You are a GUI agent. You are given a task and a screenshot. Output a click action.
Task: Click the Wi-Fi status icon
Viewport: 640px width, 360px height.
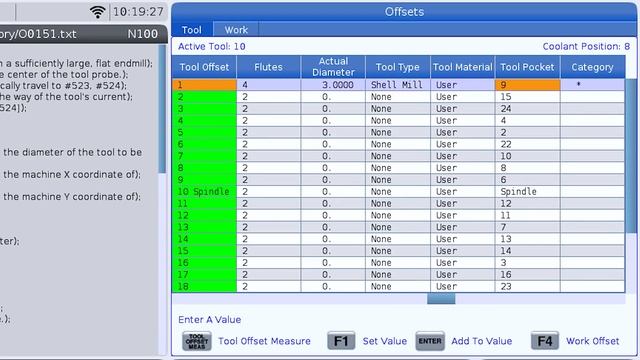pos(97,11)
